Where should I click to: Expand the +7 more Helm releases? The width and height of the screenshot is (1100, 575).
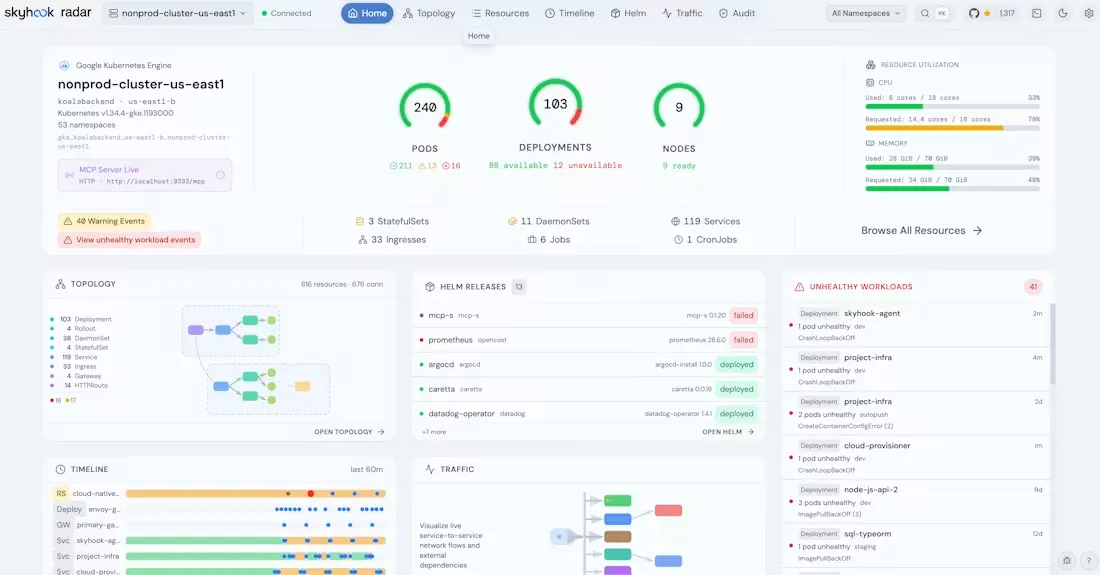(434, 432)
